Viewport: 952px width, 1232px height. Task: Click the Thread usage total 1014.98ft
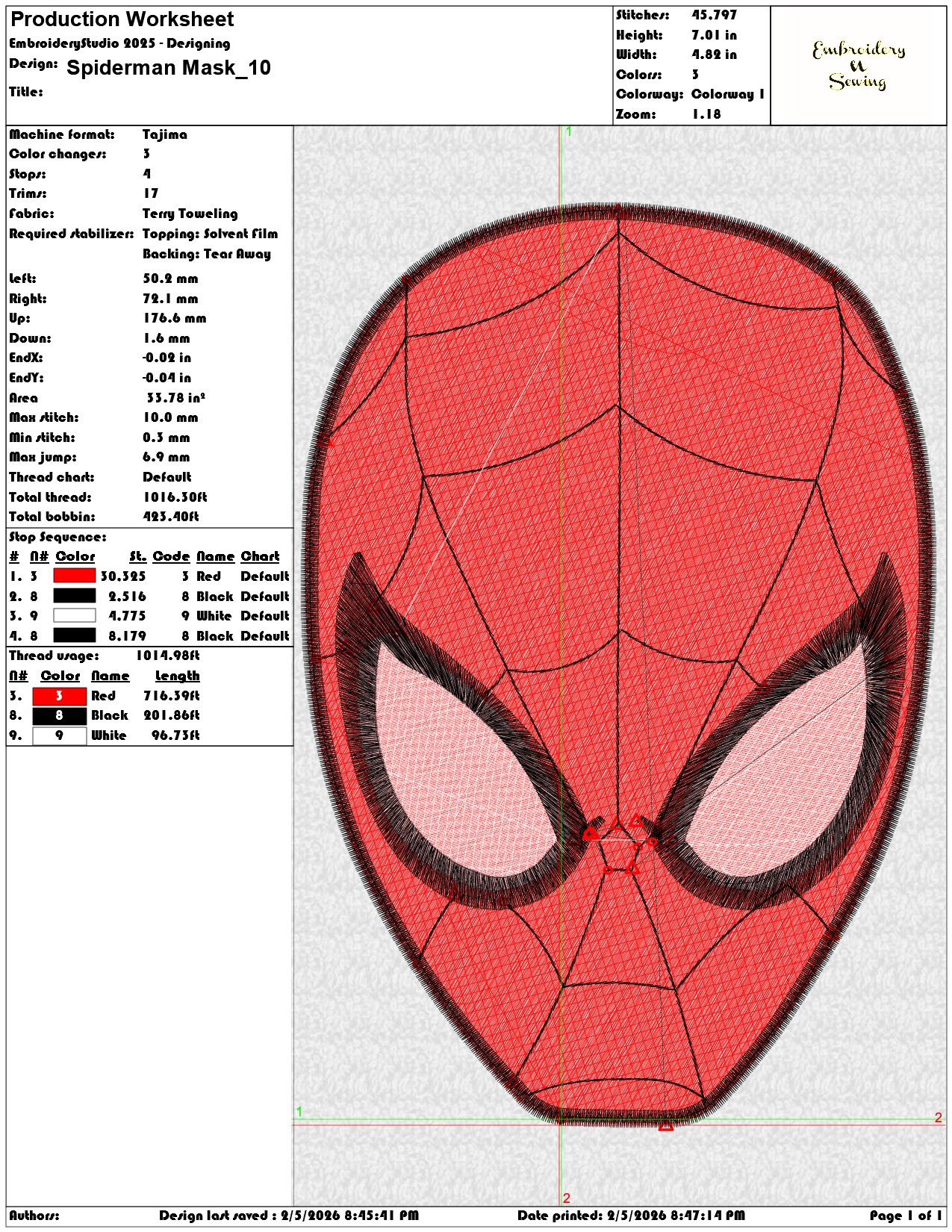tap(168, 656)
